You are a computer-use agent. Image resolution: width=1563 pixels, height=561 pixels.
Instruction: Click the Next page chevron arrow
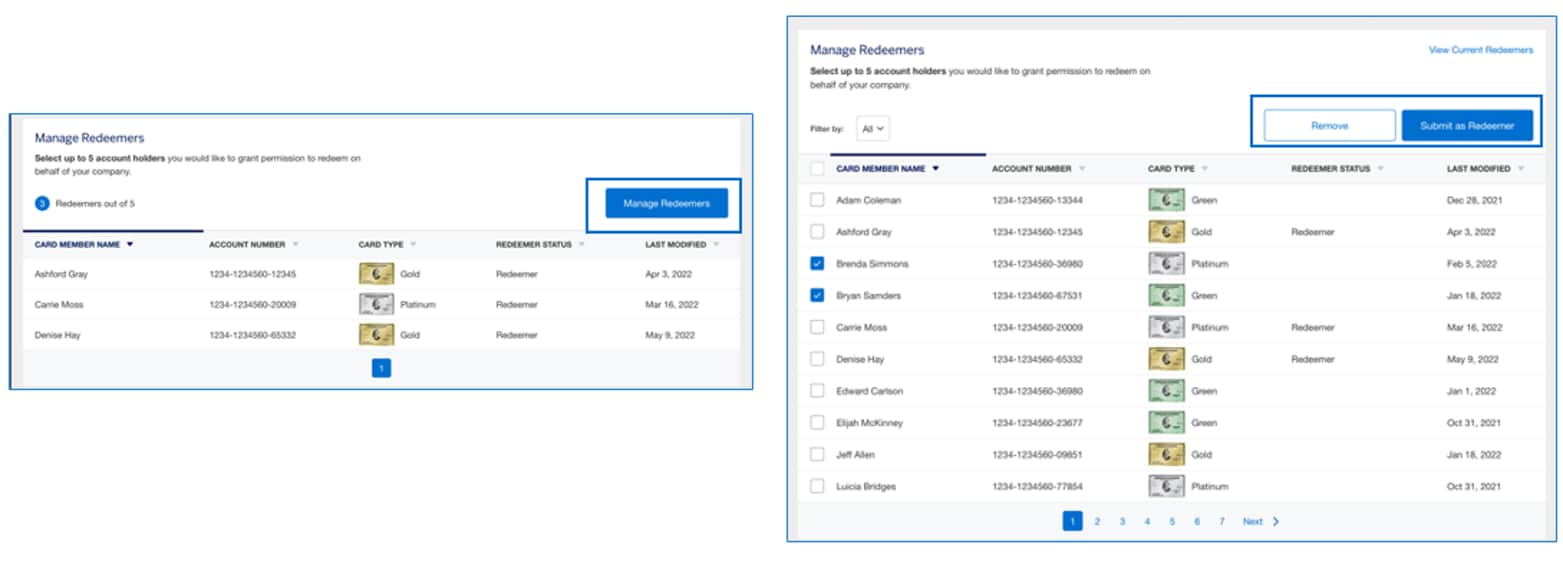pyautogui.click(x=1276, y=521)
